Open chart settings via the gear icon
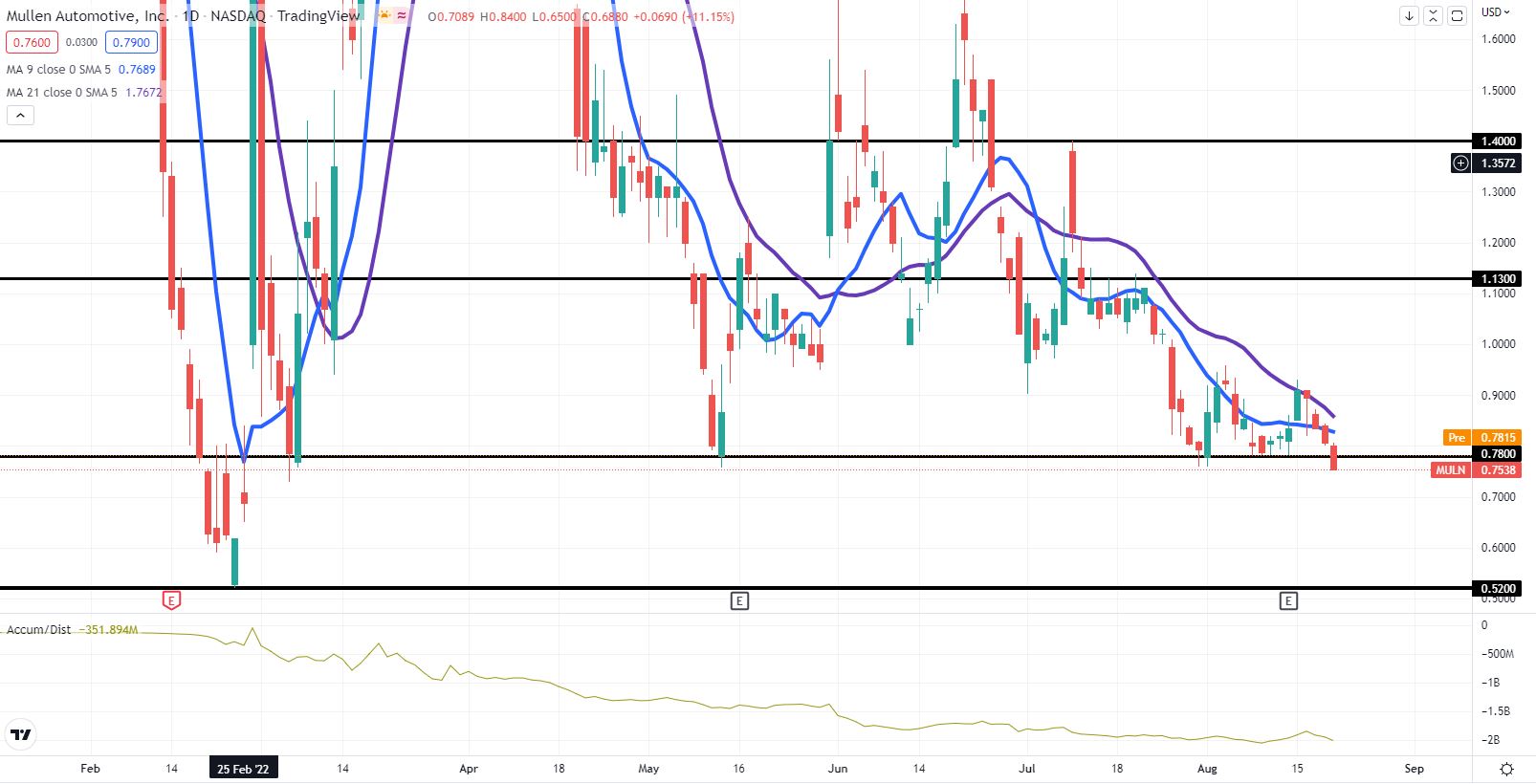Screen dimensions: 1536x784 [1506, 769]
